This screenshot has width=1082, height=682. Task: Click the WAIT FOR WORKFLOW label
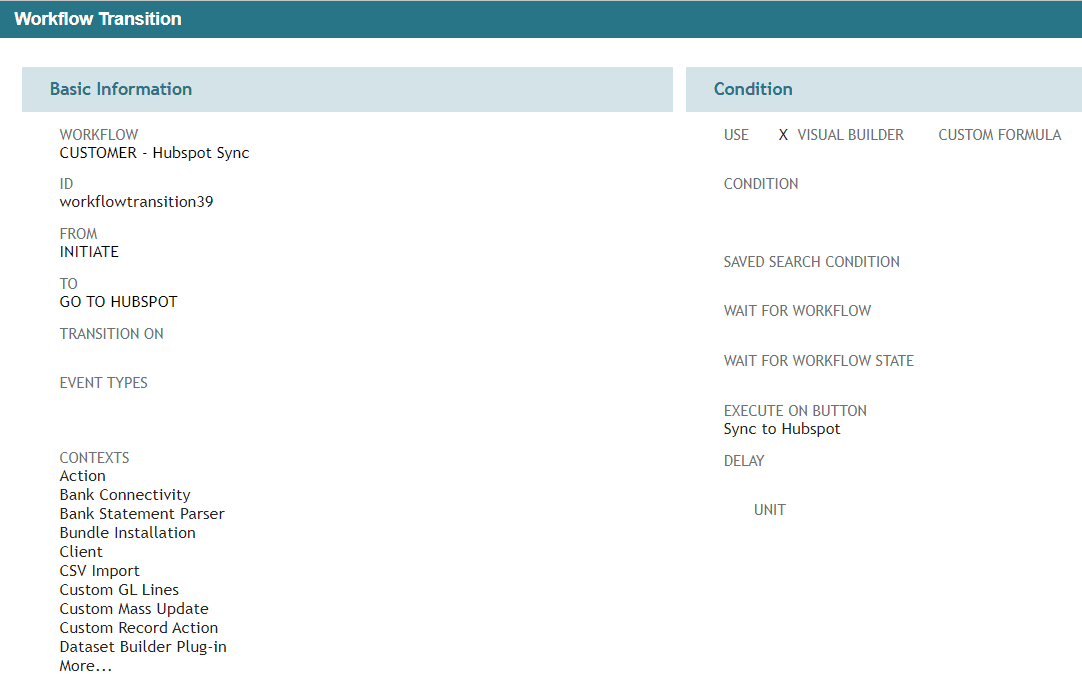[x=798, y=311]
